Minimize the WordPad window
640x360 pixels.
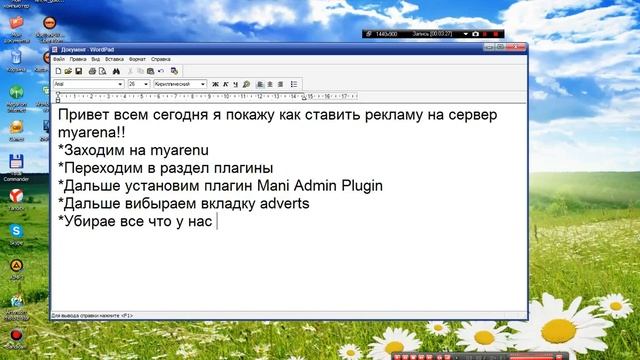pyautogui.click(x=489, y=47)
